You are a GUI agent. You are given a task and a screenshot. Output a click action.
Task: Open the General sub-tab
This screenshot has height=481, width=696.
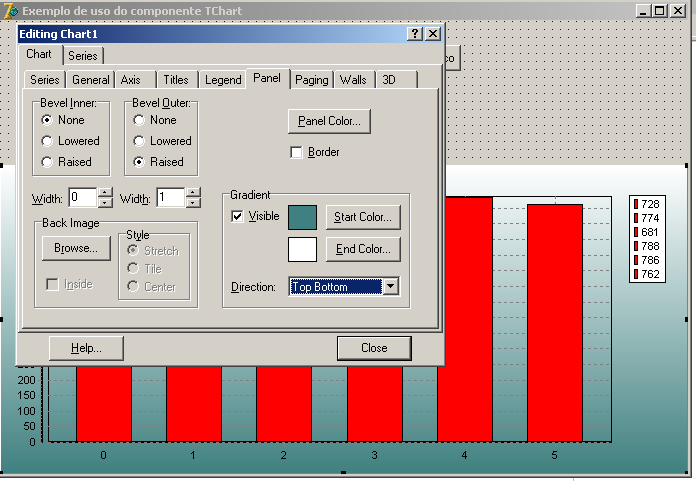coord(91,80)
